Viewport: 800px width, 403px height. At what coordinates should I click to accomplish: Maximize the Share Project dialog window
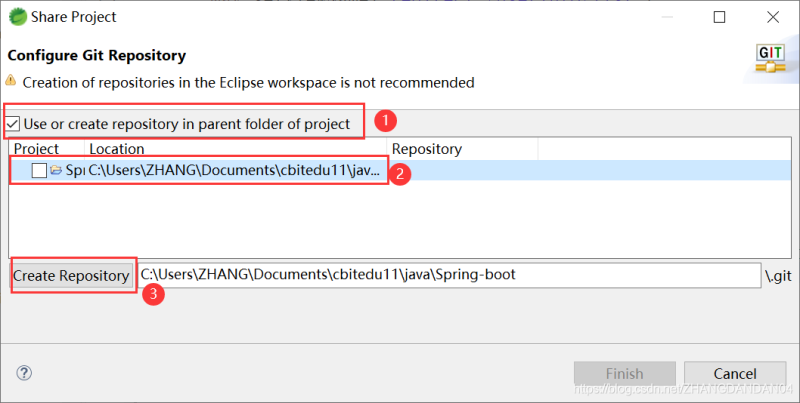[x=720, y=17]
